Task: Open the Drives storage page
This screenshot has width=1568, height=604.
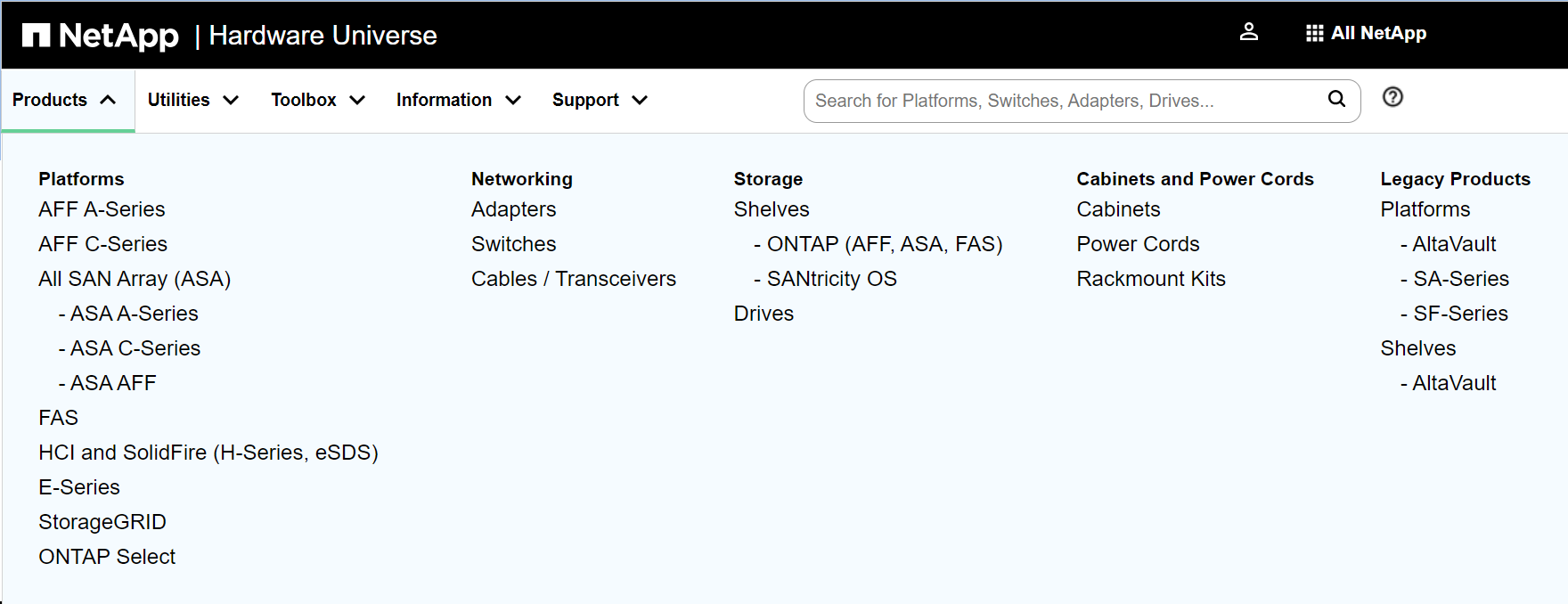Action: (764, 314)
